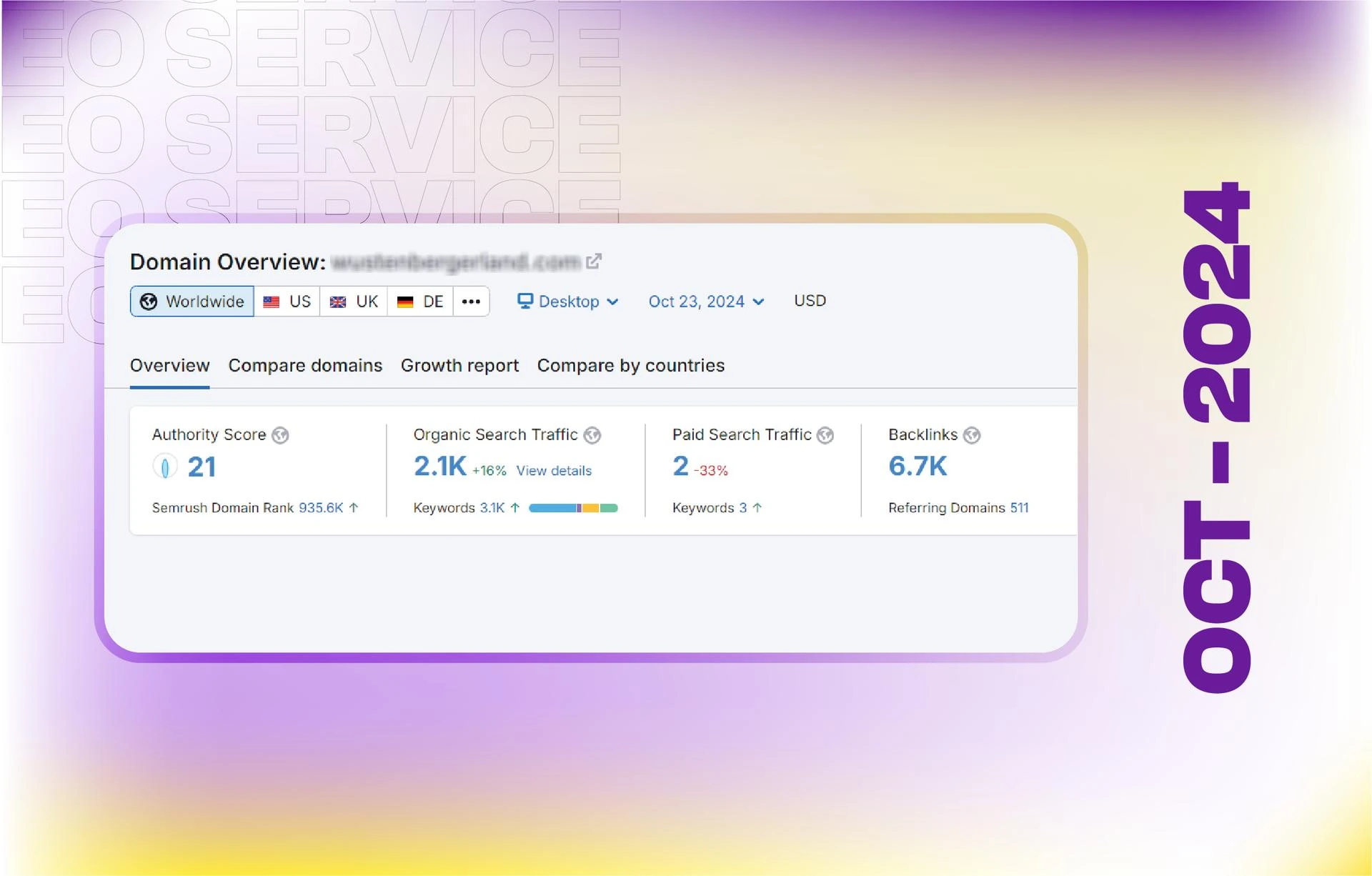The width and height of the screenshot is (1372, 876).
Task: Open the external link icon beside domain name
Action: click(593, 262)
